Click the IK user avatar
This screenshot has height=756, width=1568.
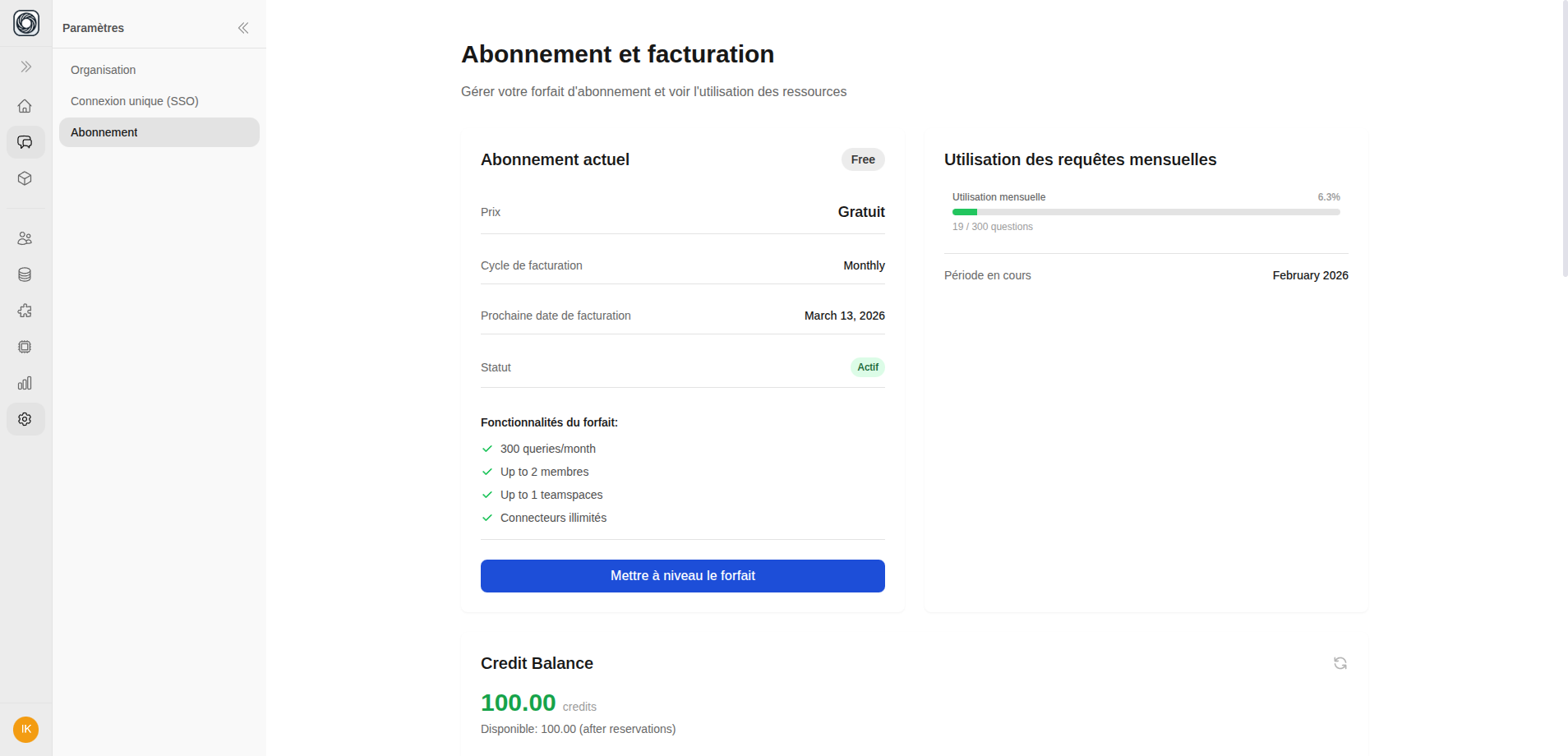click(x=26, y=730)
